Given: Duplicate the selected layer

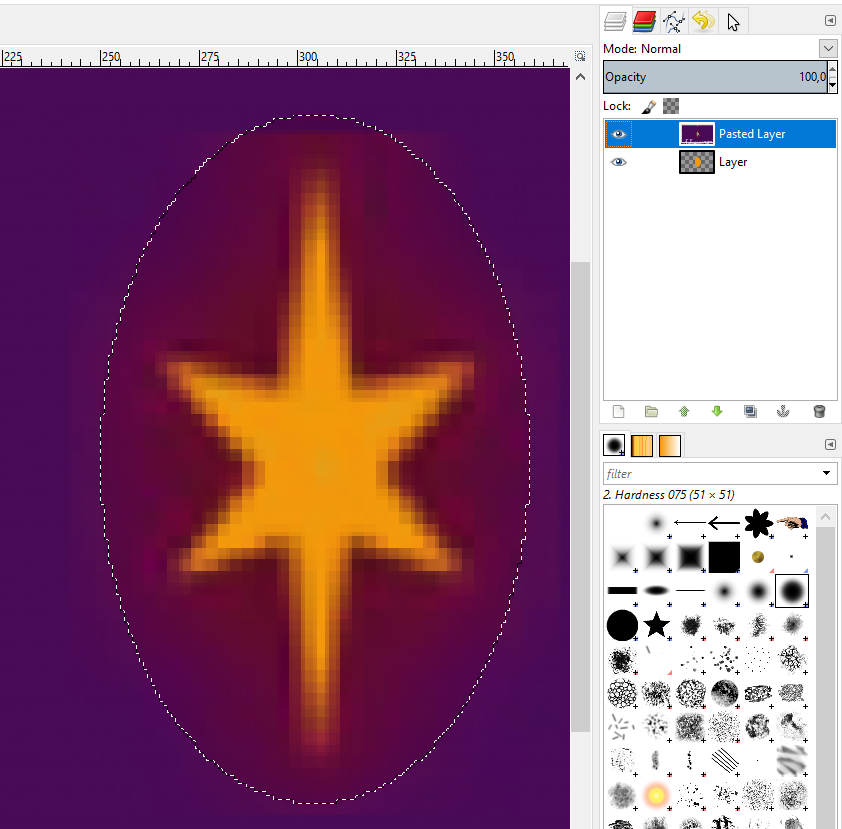Looking at the screenshot, I should [x=750, y=412].
